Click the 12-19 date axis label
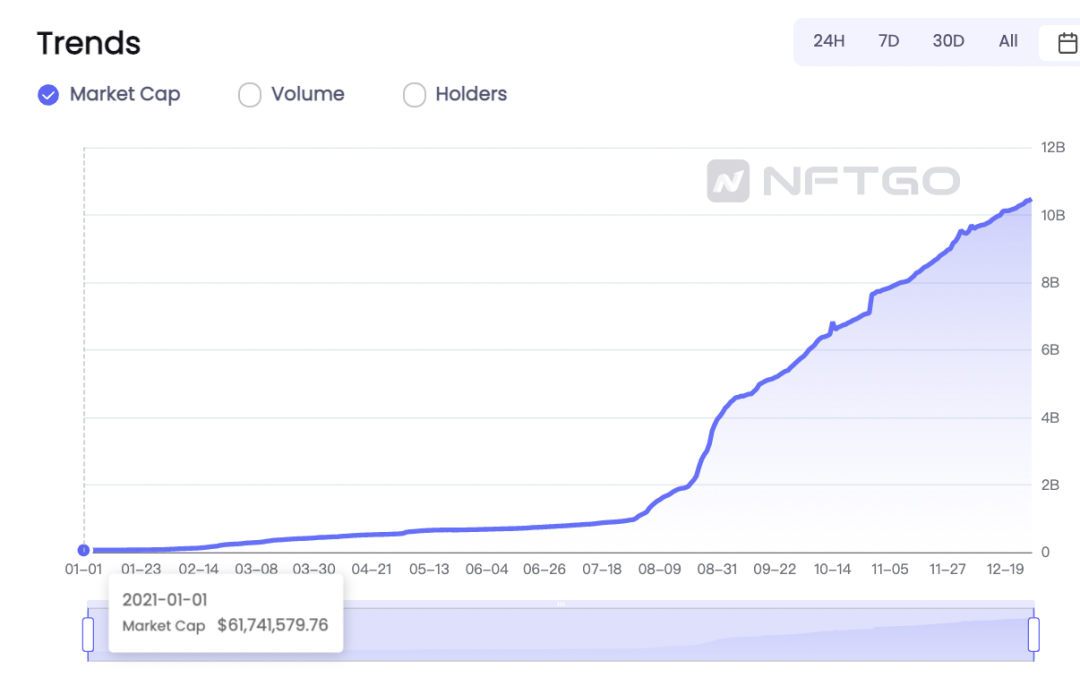The height and width of the screenshot is (695, 1080). click(x=1005, y=570)
